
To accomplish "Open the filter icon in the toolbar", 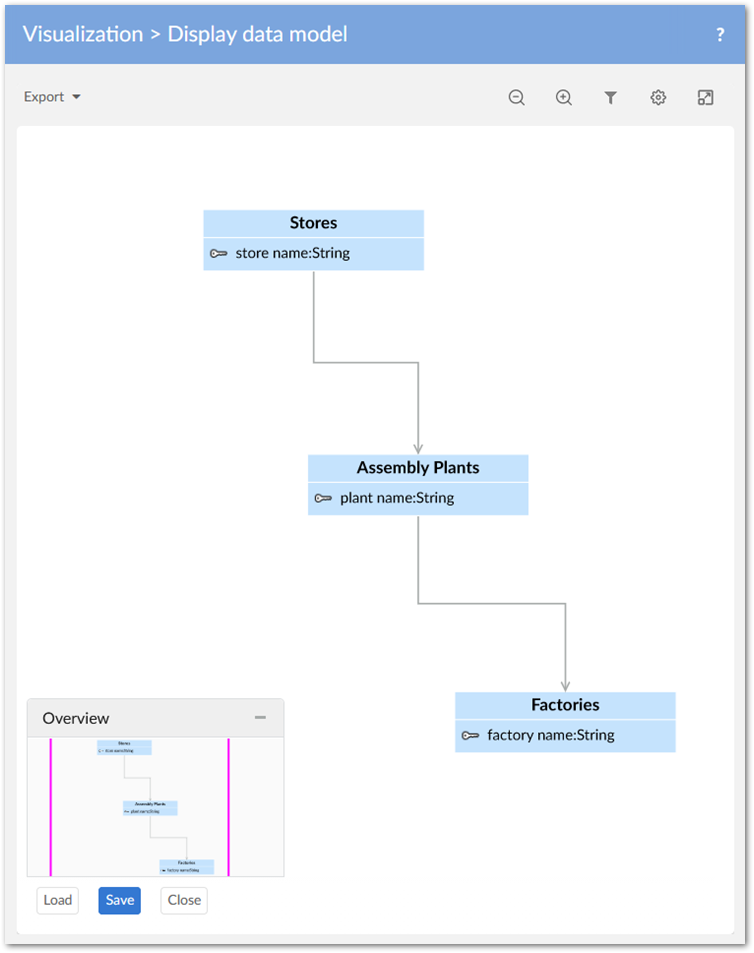I will click(x=610, y=97).
